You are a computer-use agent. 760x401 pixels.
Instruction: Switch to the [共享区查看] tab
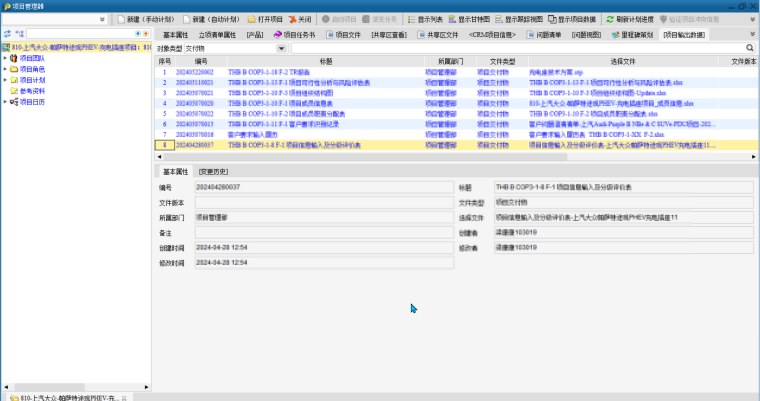tap(389, 35)
